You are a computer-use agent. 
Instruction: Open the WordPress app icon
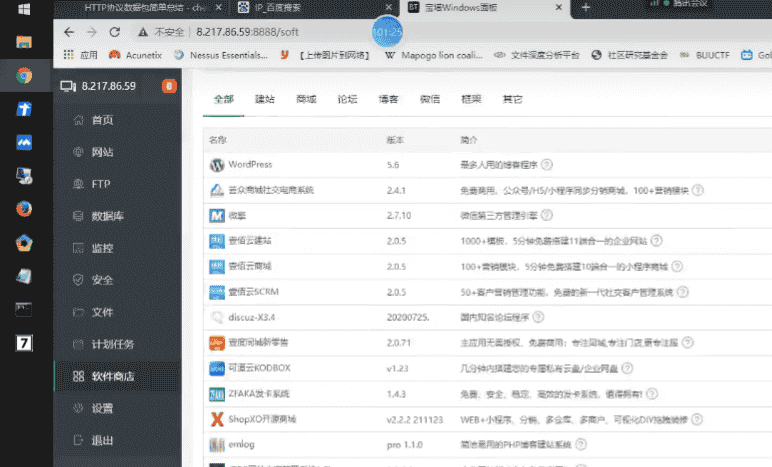(x=217, y=165)
